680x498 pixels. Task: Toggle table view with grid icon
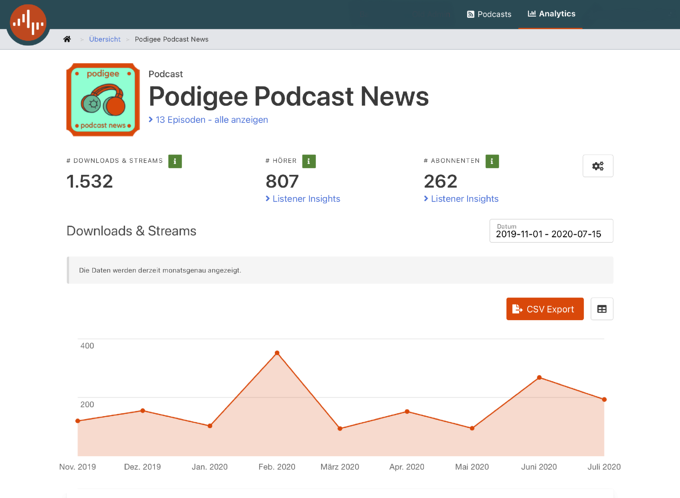(602, 309)
